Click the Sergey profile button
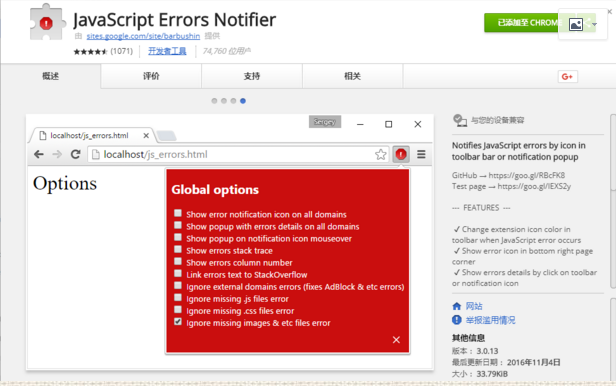This screenshot has height=386, width=616. (325, 122)
